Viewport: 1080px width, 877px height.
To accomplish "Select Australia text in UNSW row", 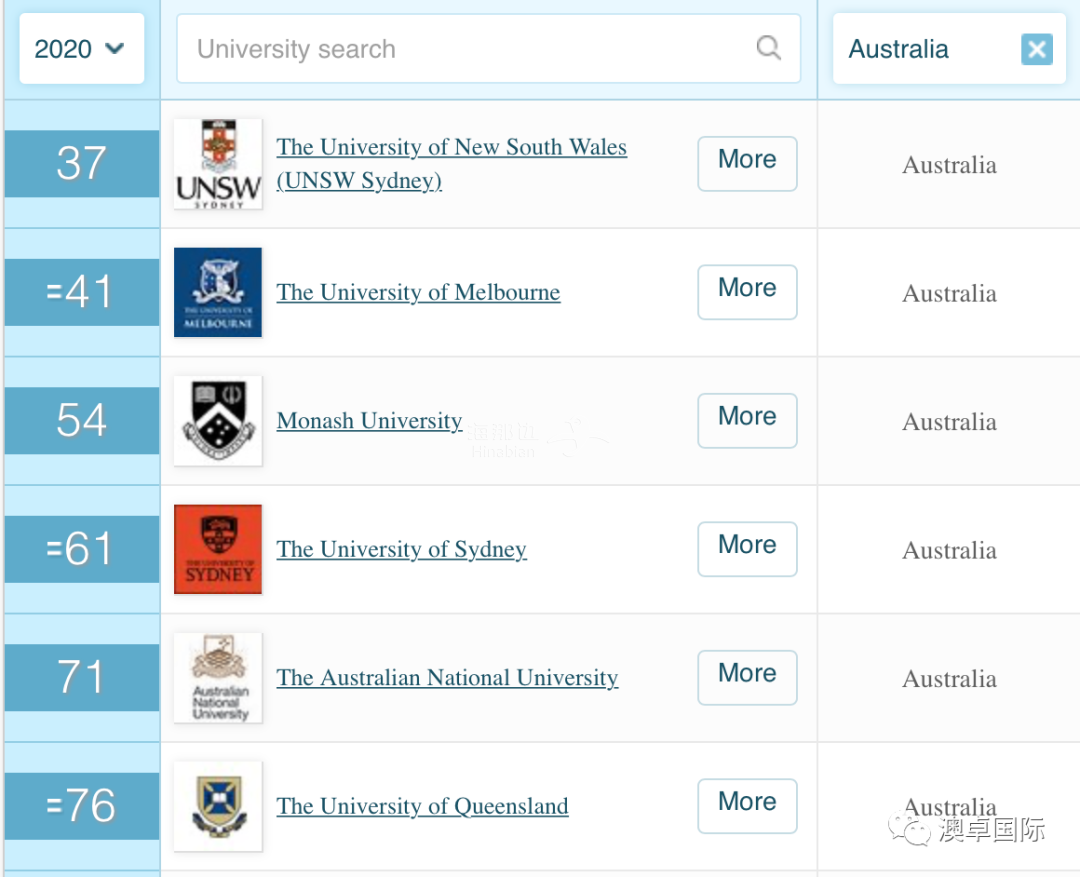I will click(949, 165).
